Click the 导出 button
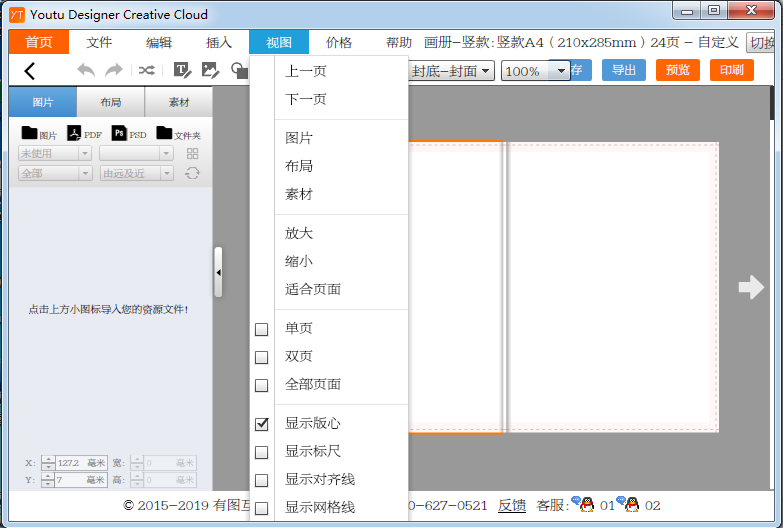The height and width of the screenshot is (528, 783). click(x=624, y=70)
